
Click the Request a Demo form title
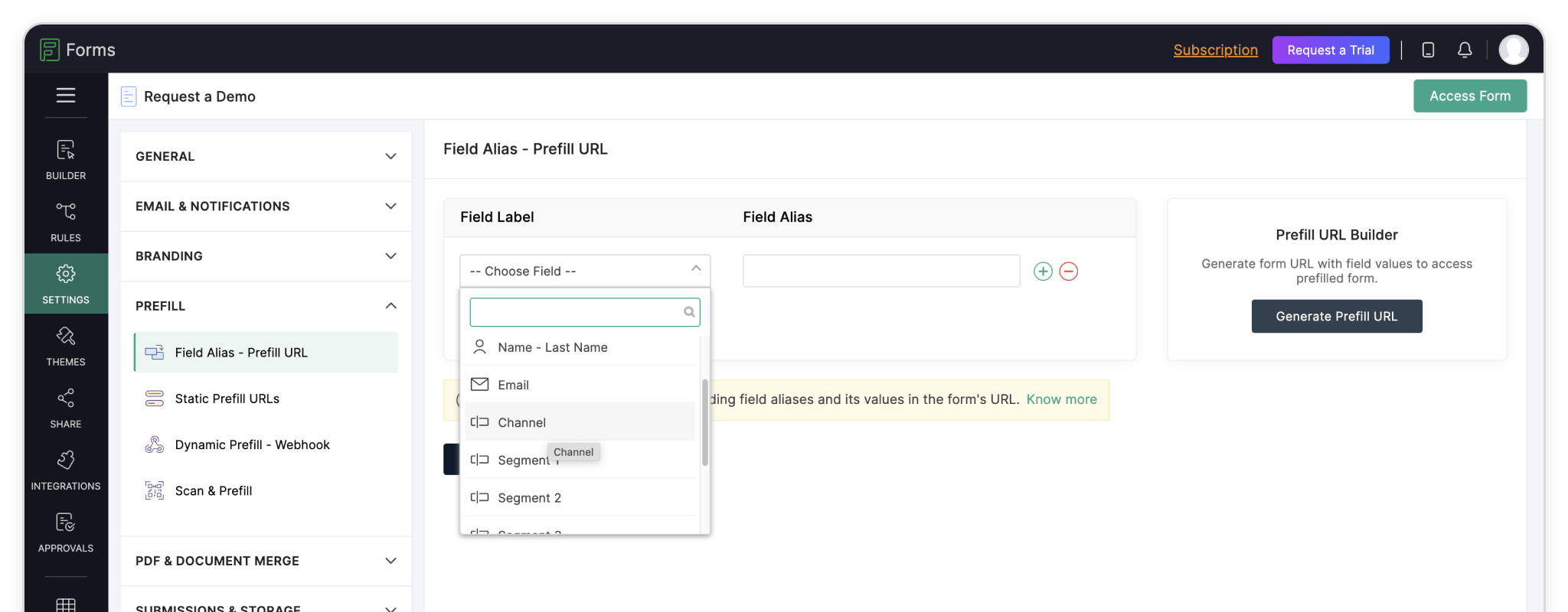point(200,96)
